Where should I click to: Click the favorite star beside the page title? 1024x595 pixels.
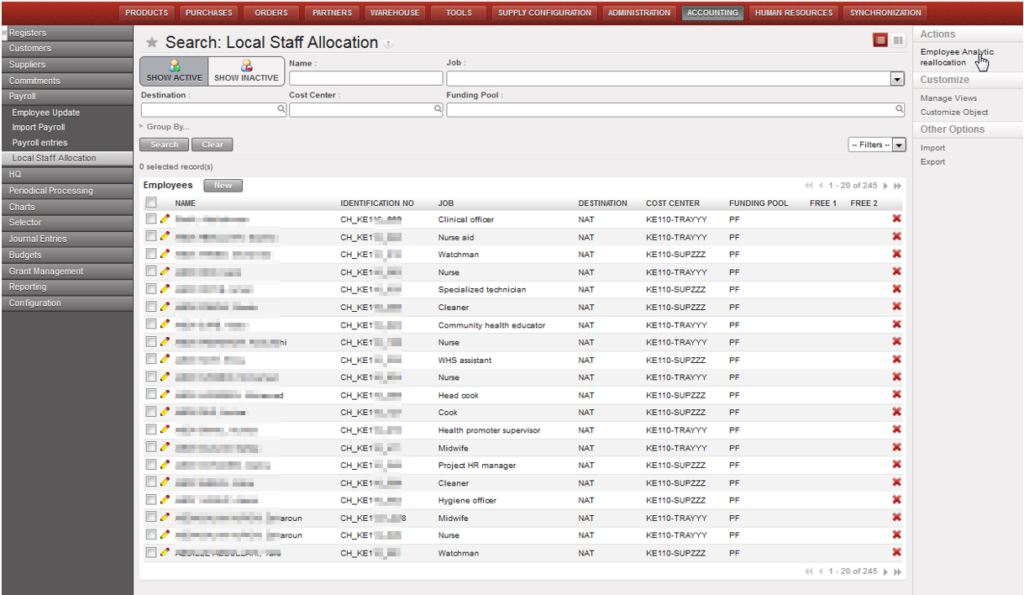click(152, 43)
